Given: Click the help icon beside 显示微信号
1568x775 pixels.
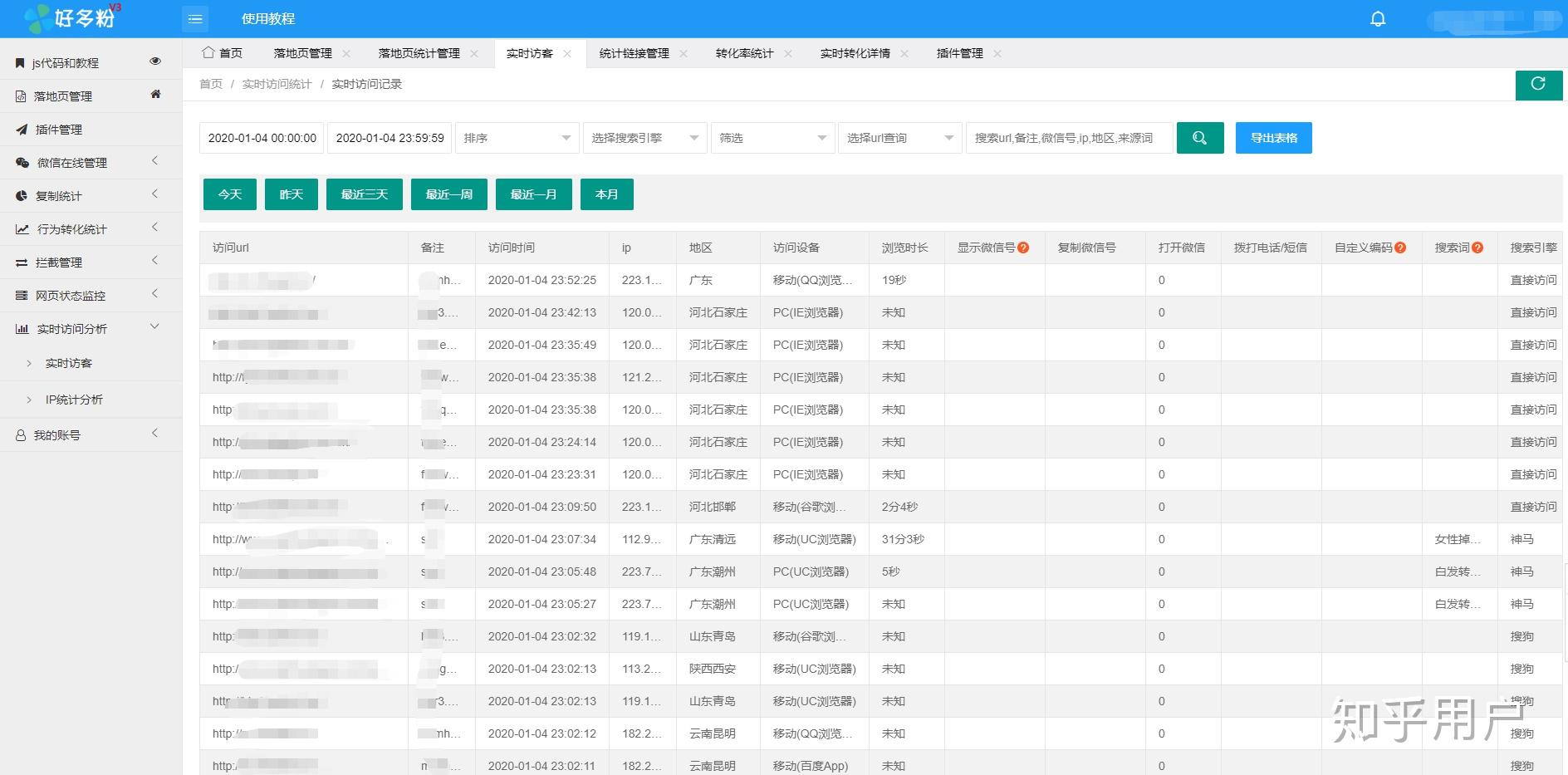Looking at the screenshot, I should (1023, 248).
